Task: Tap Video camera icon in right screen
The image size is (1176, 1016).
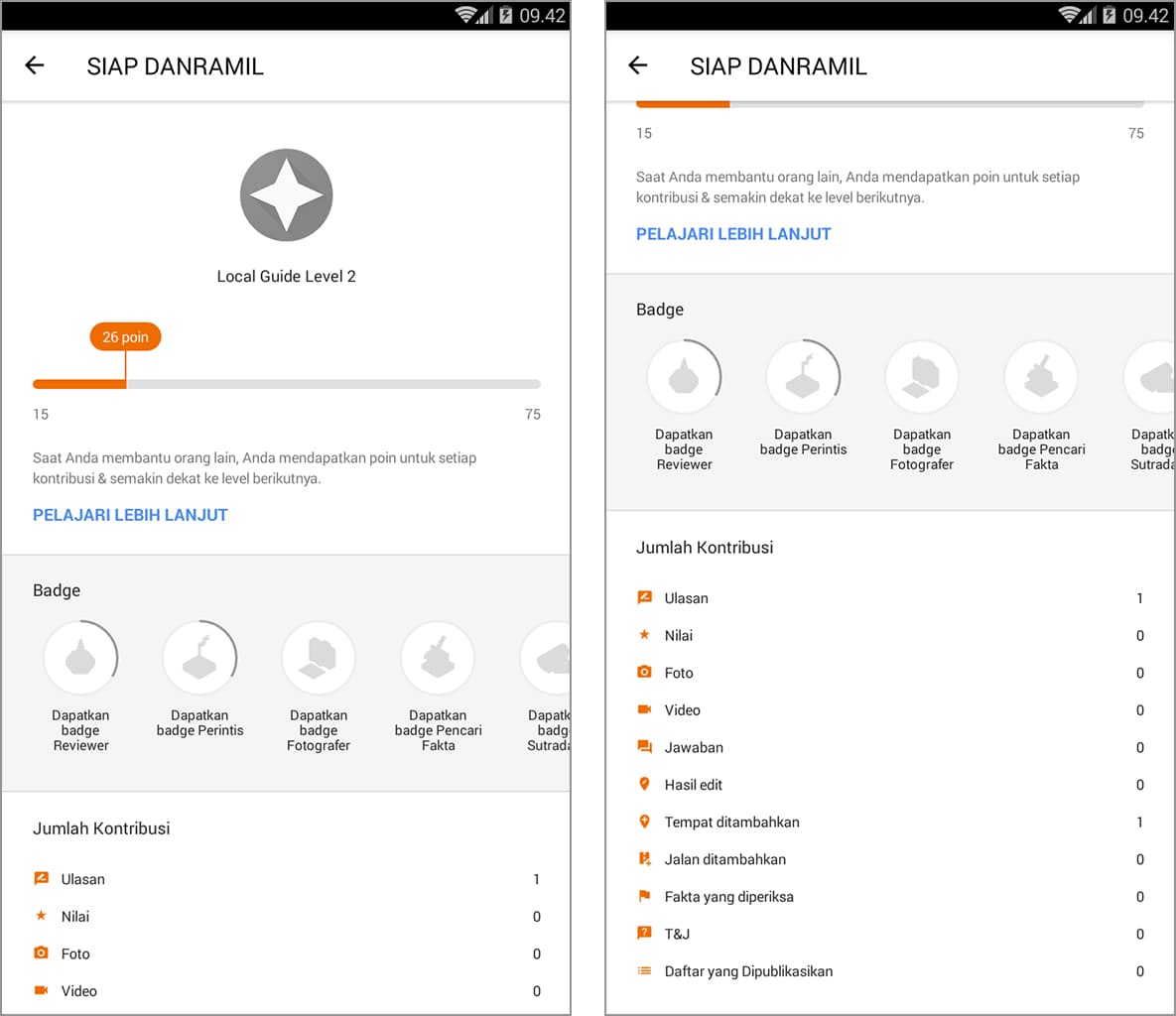Action: point(644,709)
